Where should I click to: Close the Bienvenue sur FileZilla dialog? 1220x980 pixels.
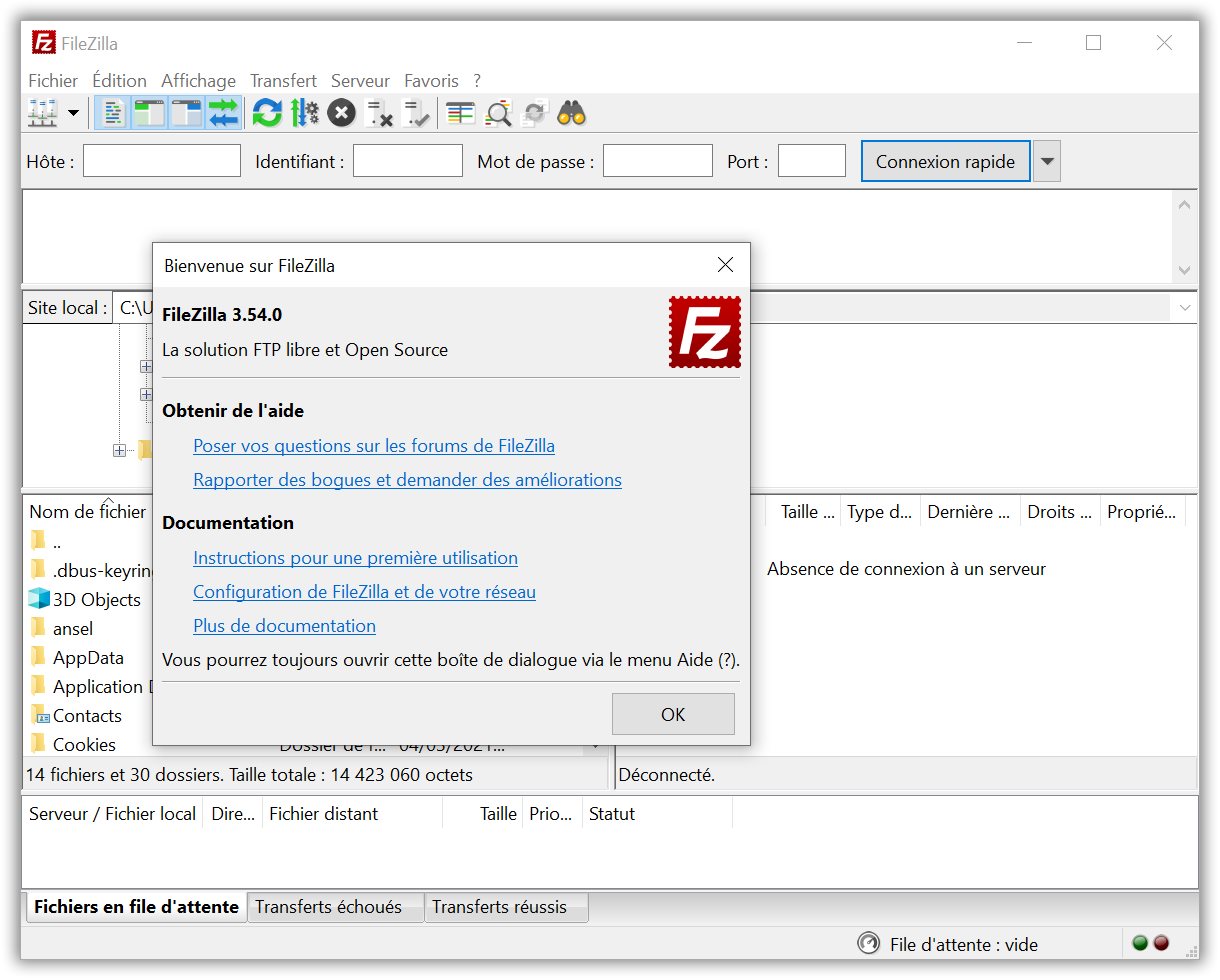[726, 265]
